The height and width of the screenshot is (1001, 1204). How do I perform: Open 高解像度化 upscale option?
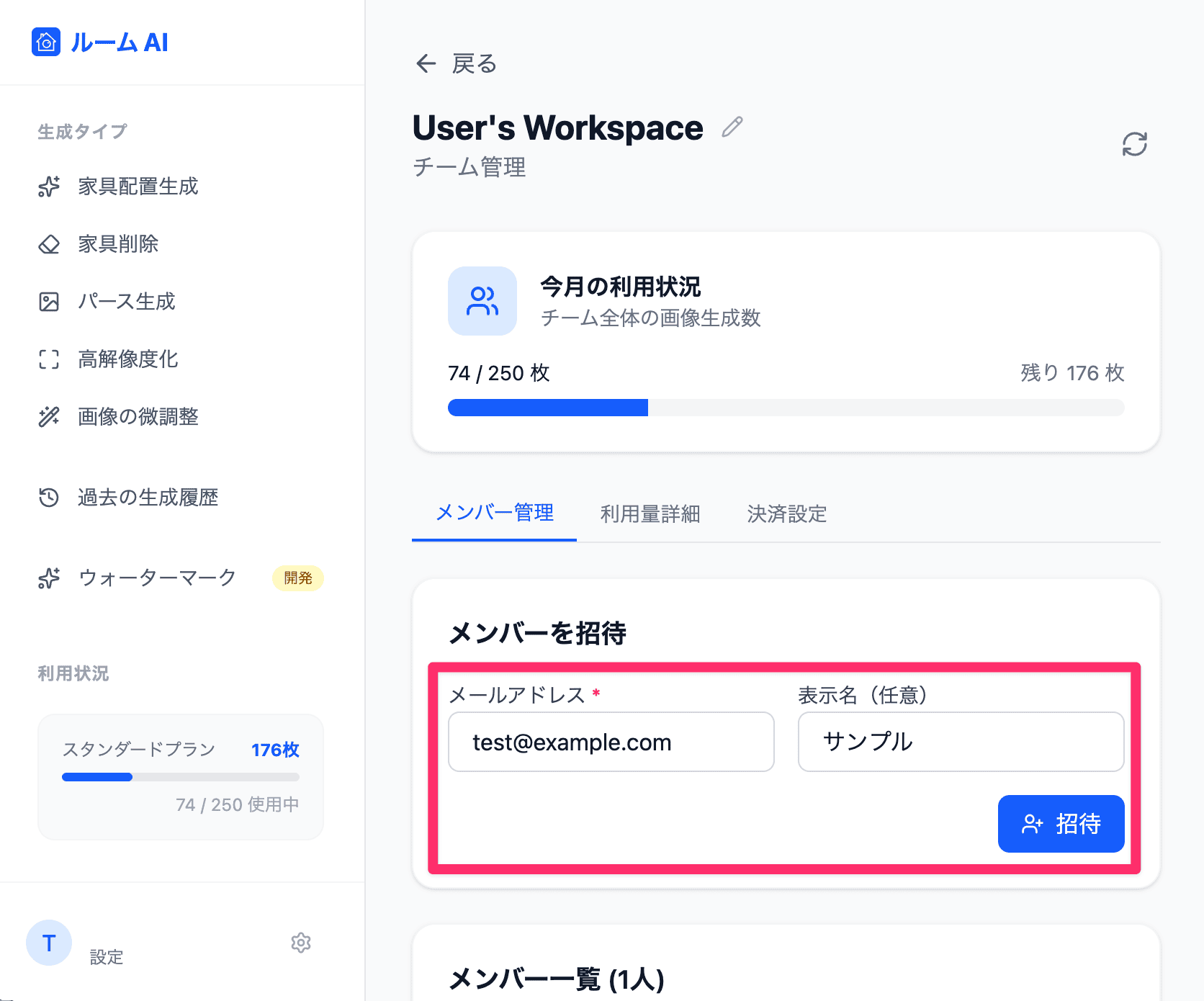[x=127, y=359]
